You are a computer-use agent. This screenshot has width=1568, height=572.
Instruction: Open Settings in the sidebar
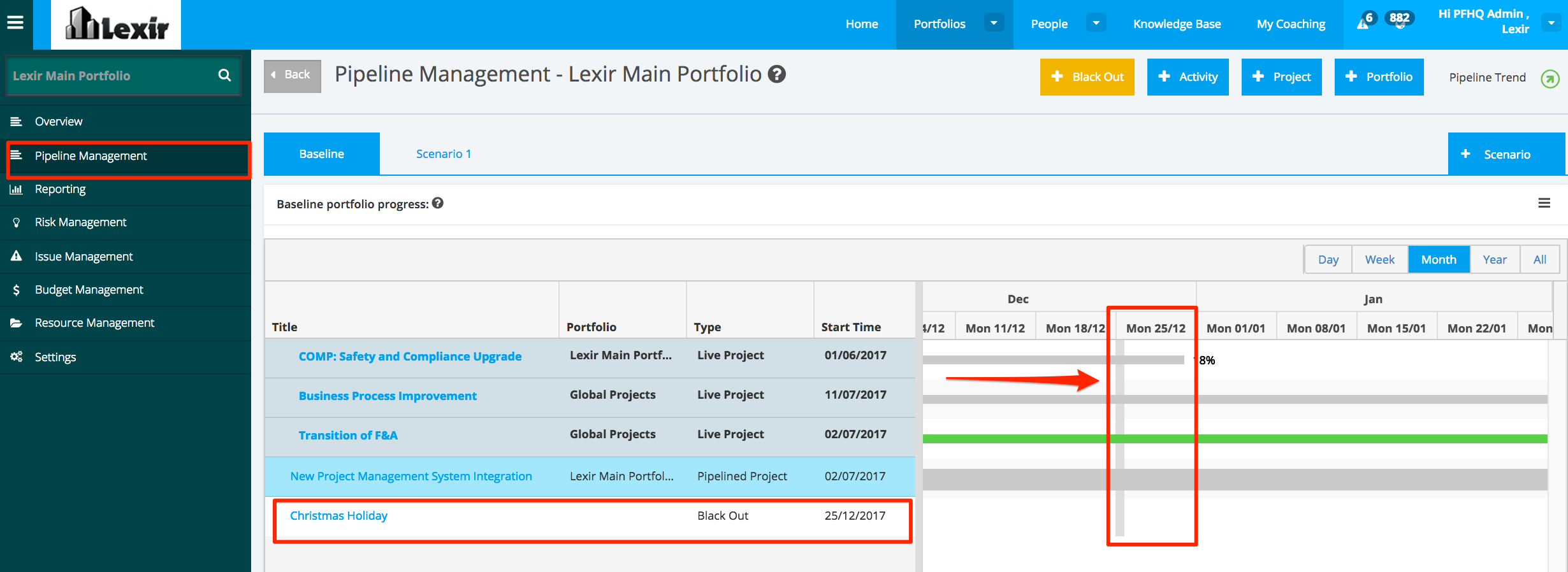[x=126, y=357]
